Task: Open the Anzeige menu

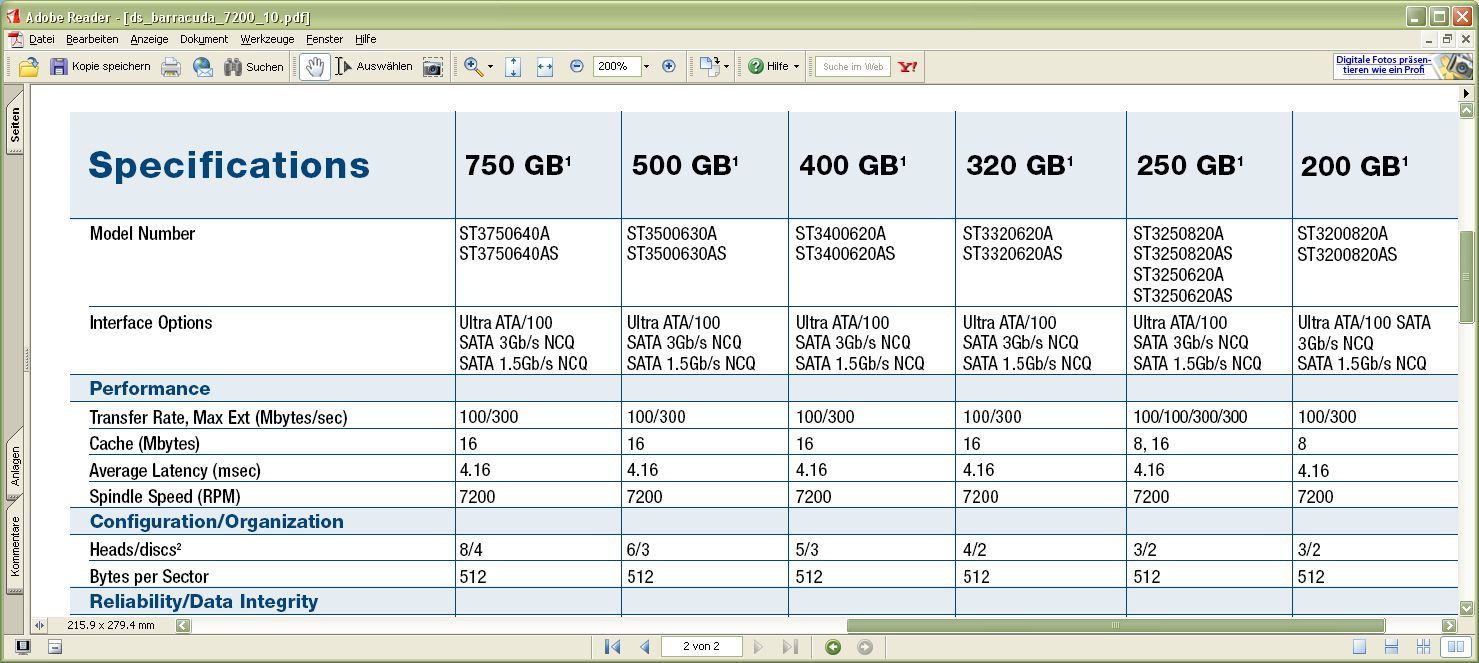Action: (149, 39)
